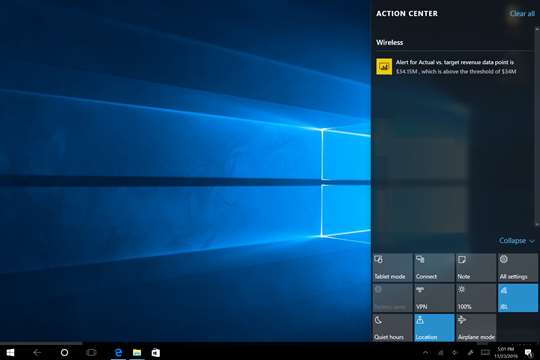Viewport: 540px width, 360px height.
Task: Click the 100% brightness tile
Action: click(476, 298)
